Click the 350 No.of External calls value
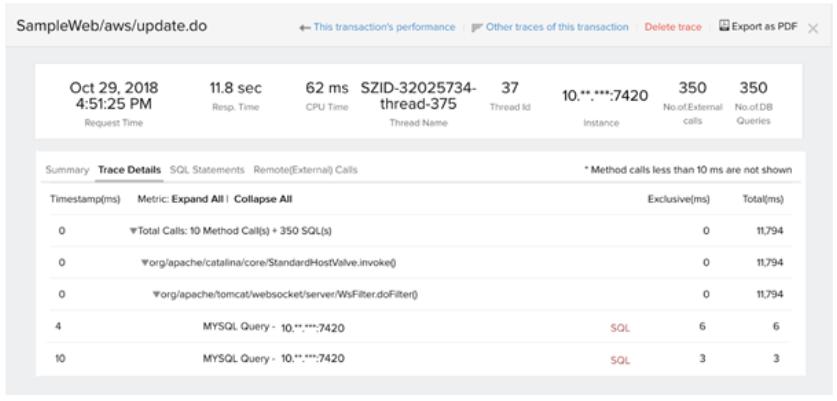 click(x=692, y=88)
